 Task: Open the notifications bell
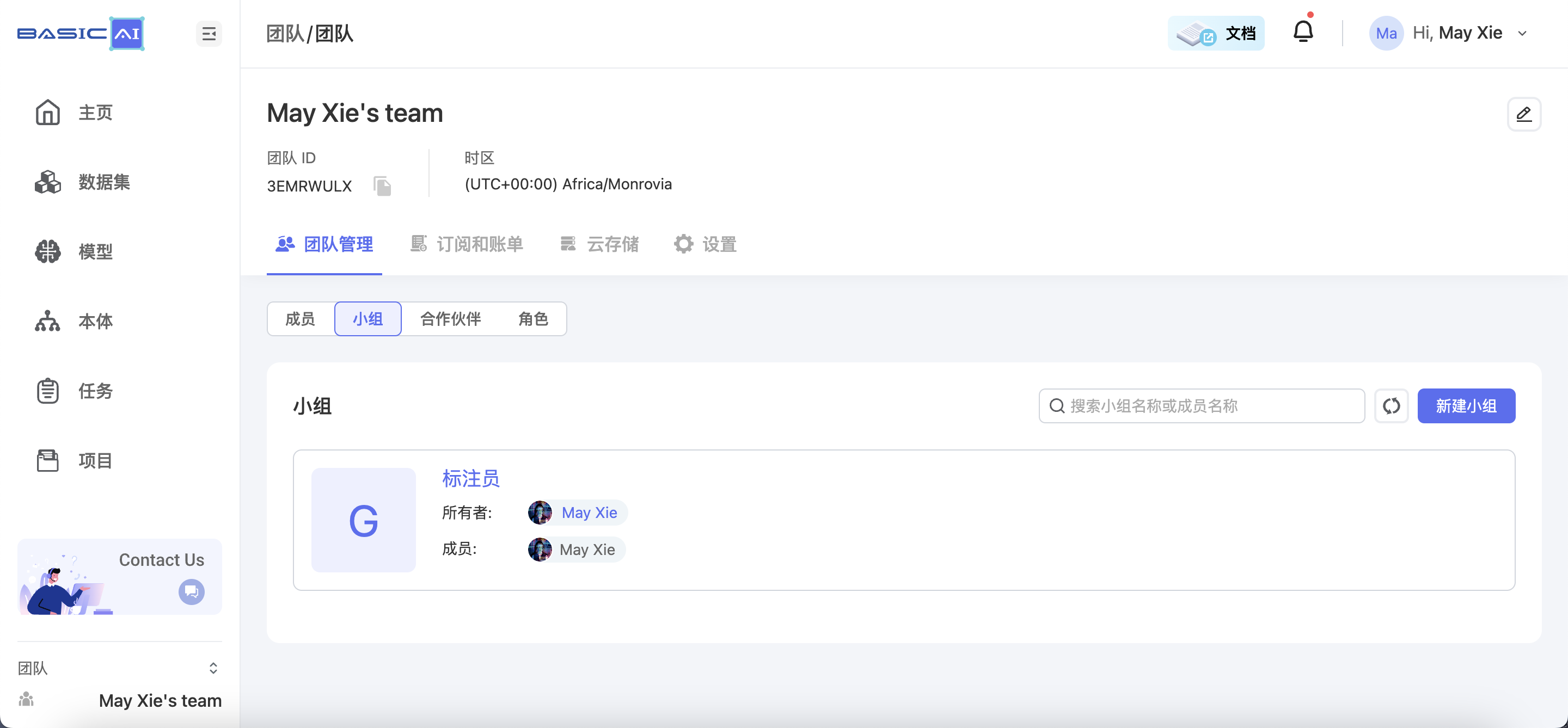(x=1303, y=31)
